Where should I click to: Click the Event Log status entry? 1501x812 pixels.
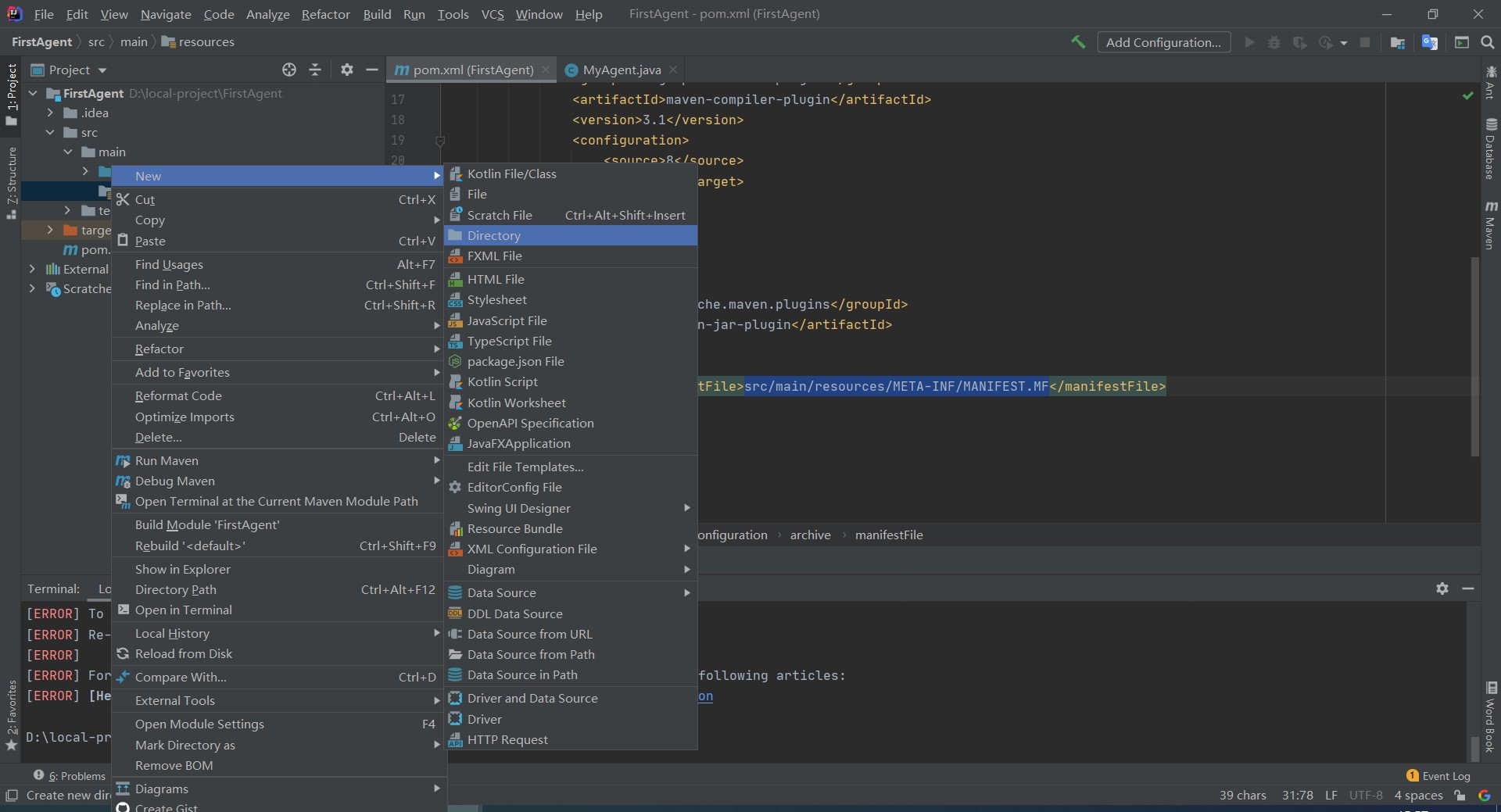tap(1438, 776)
